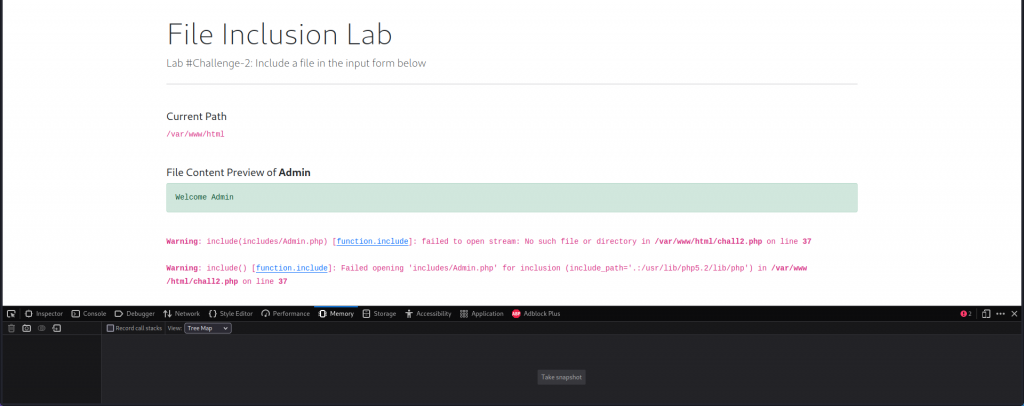Click the Welcome Admin preview box

pos(511,197)
